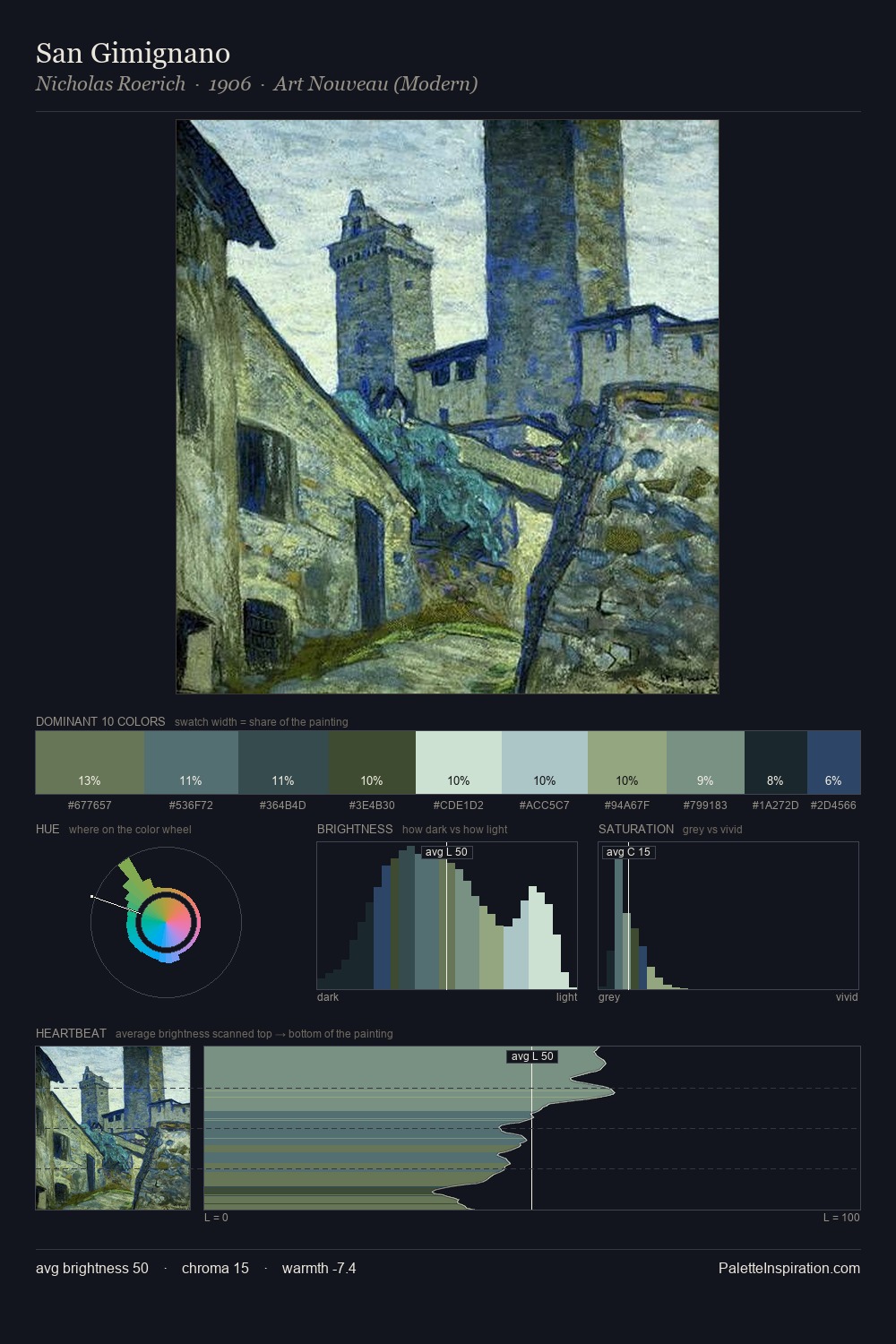The width and height of the screenshot is (896, 1344).
Task: Open the main San Gimignano painting image
Action: 447,407
